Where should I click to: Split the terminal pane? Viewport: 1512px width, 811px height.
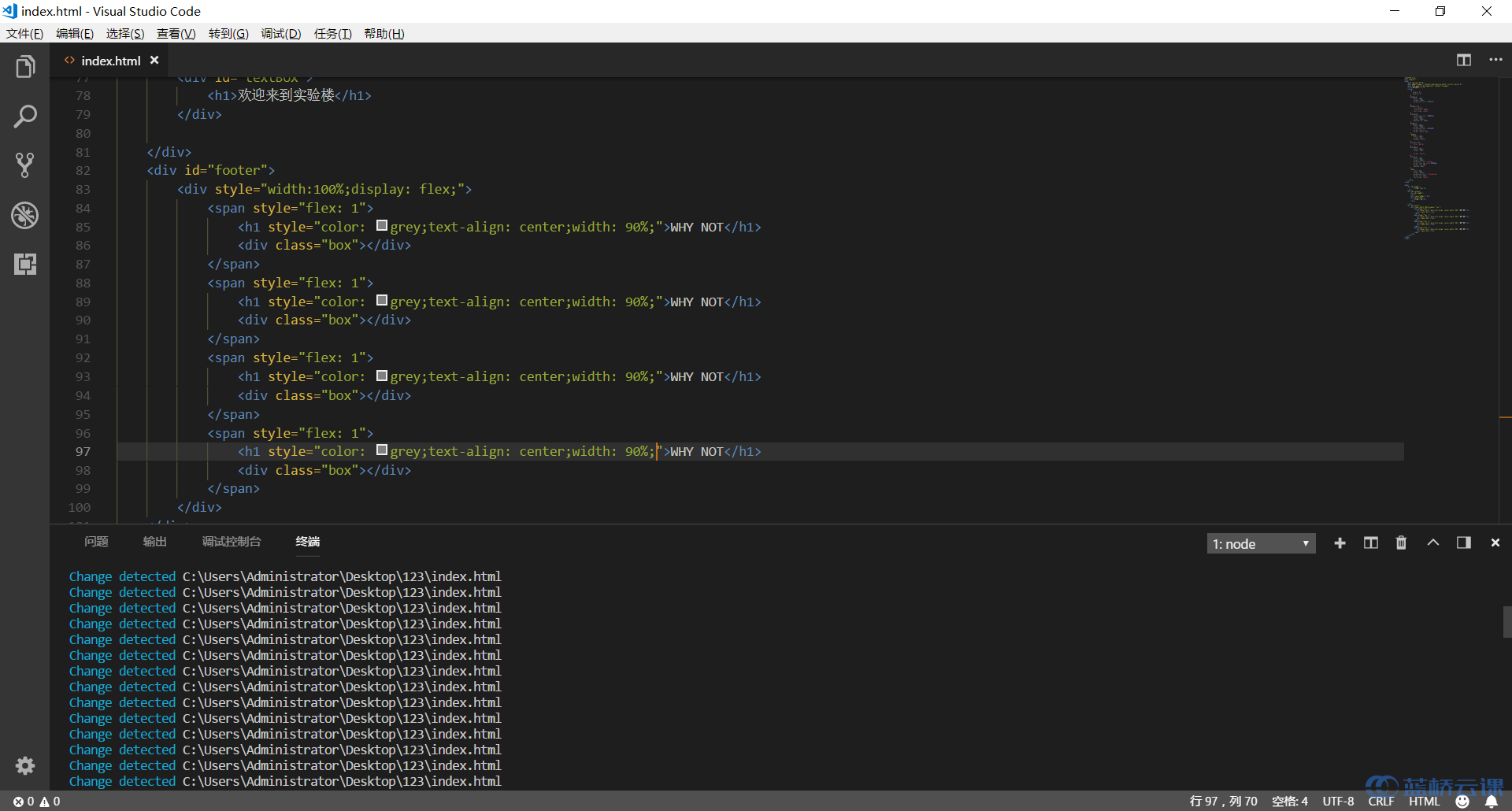tap(1370, 543)
